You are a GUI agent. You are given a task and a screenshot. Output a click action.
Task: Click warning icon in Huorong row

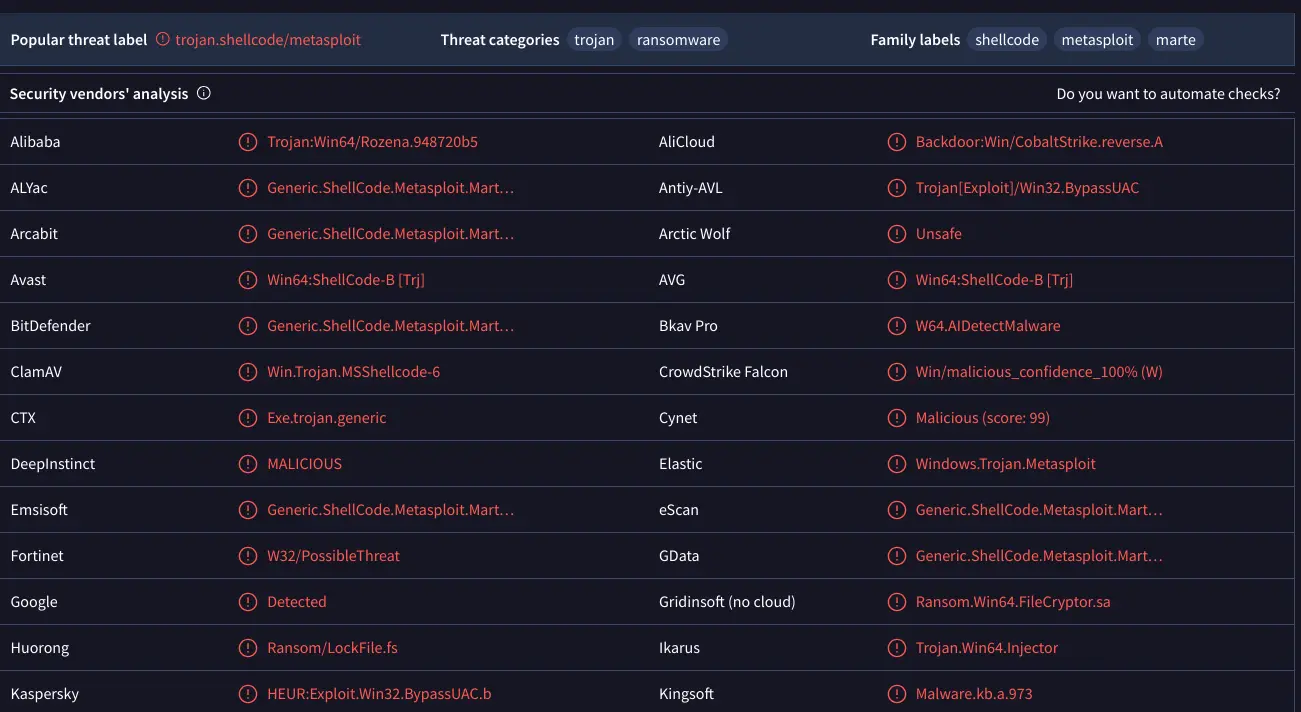click(248, 648)
